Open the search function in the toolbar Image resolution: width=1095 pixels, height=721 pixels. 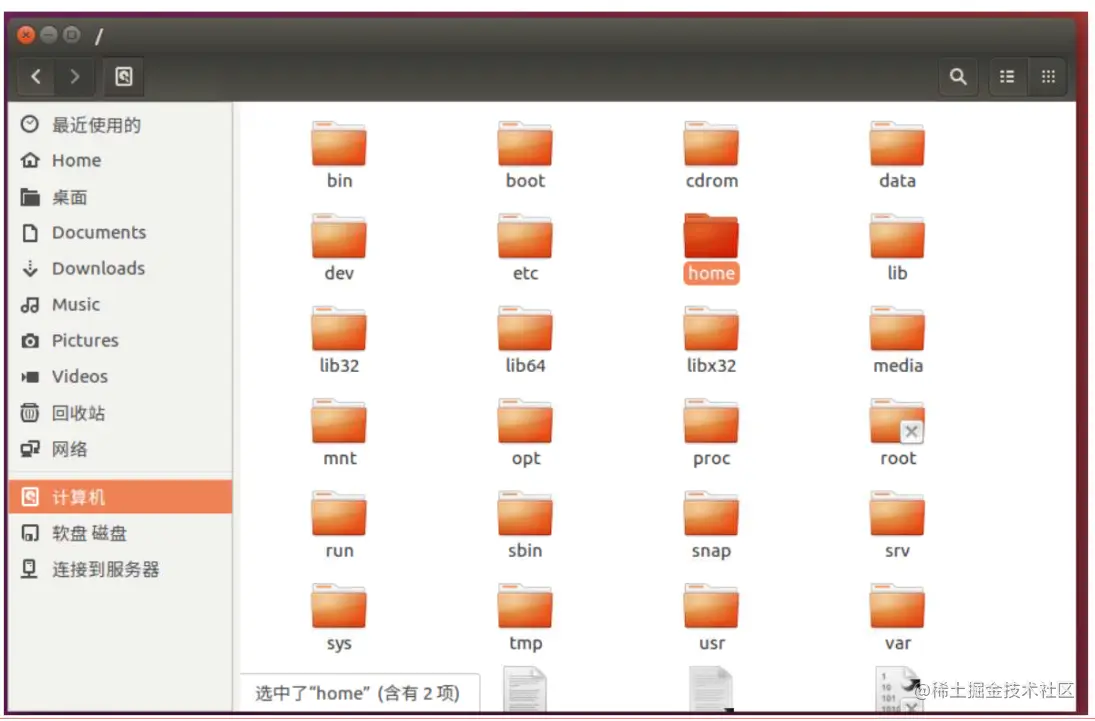point(958,76)
